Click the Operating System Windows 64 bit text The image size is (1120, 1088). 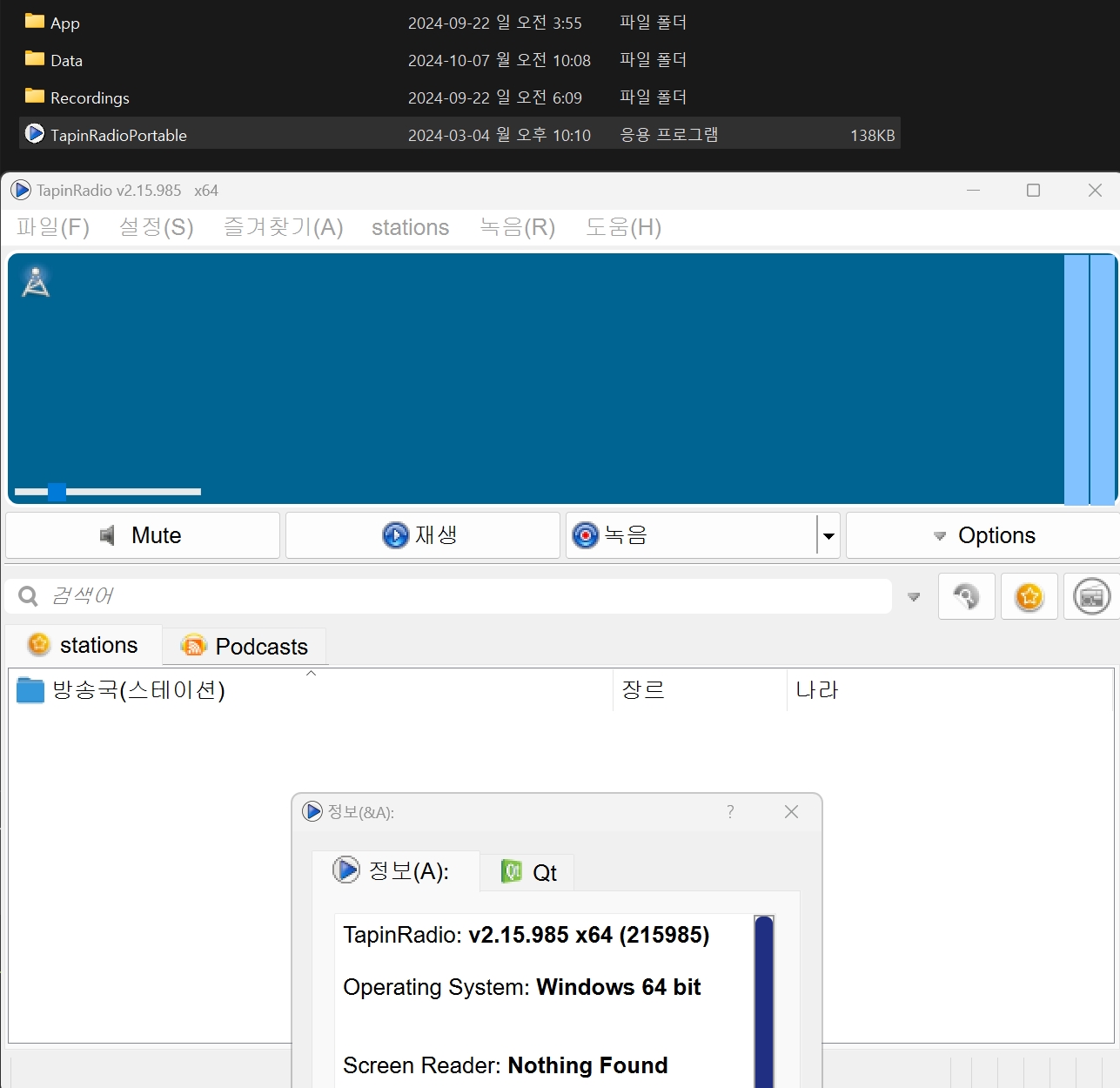click(x=522, y=987)
